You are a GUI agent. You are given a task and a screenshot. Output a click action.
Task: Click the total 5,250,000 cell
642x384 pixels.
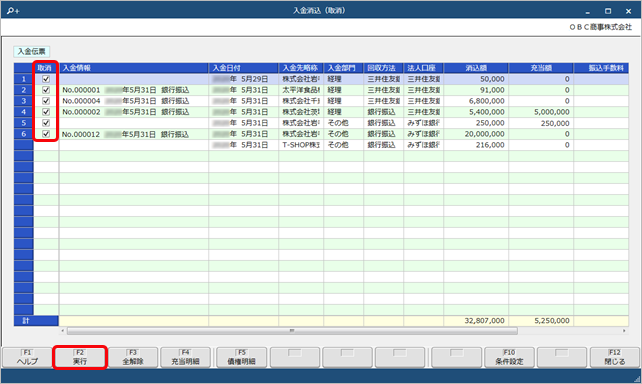(x=541, y=321)
